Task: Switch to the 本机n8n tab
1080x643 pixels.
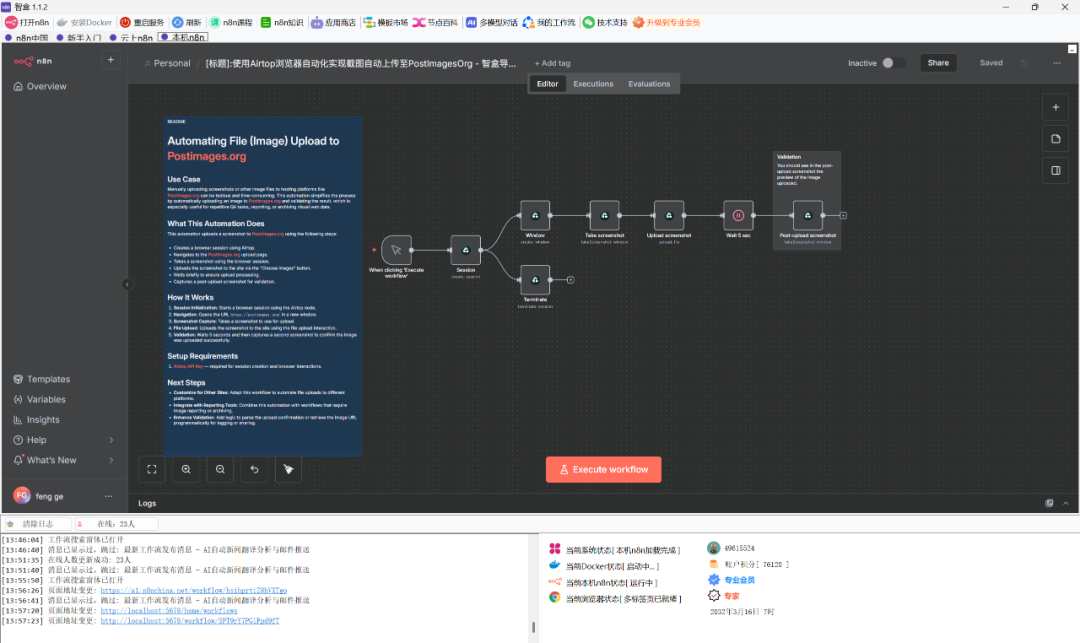Action: tap(183, 37)
